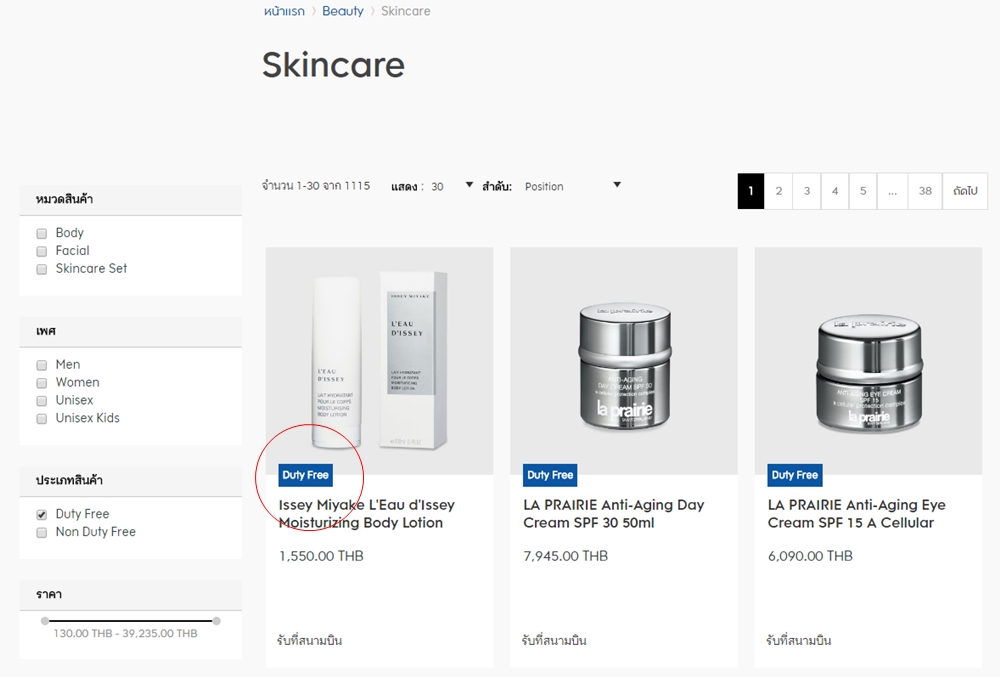The image size is (1000, 677).
Task: Open the Position sort dropdown
Action: click(x=572, y=186)
